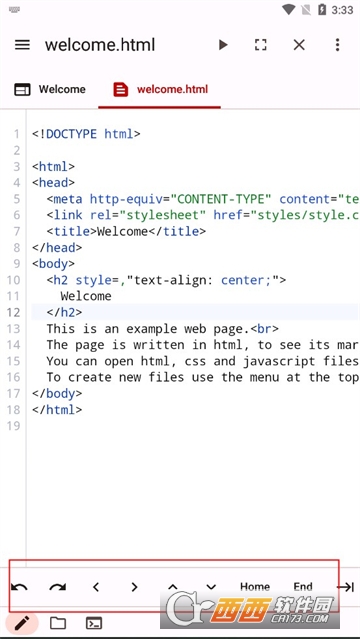Open the file browser folder icon
360x639 pixels.
coord(58,623)
